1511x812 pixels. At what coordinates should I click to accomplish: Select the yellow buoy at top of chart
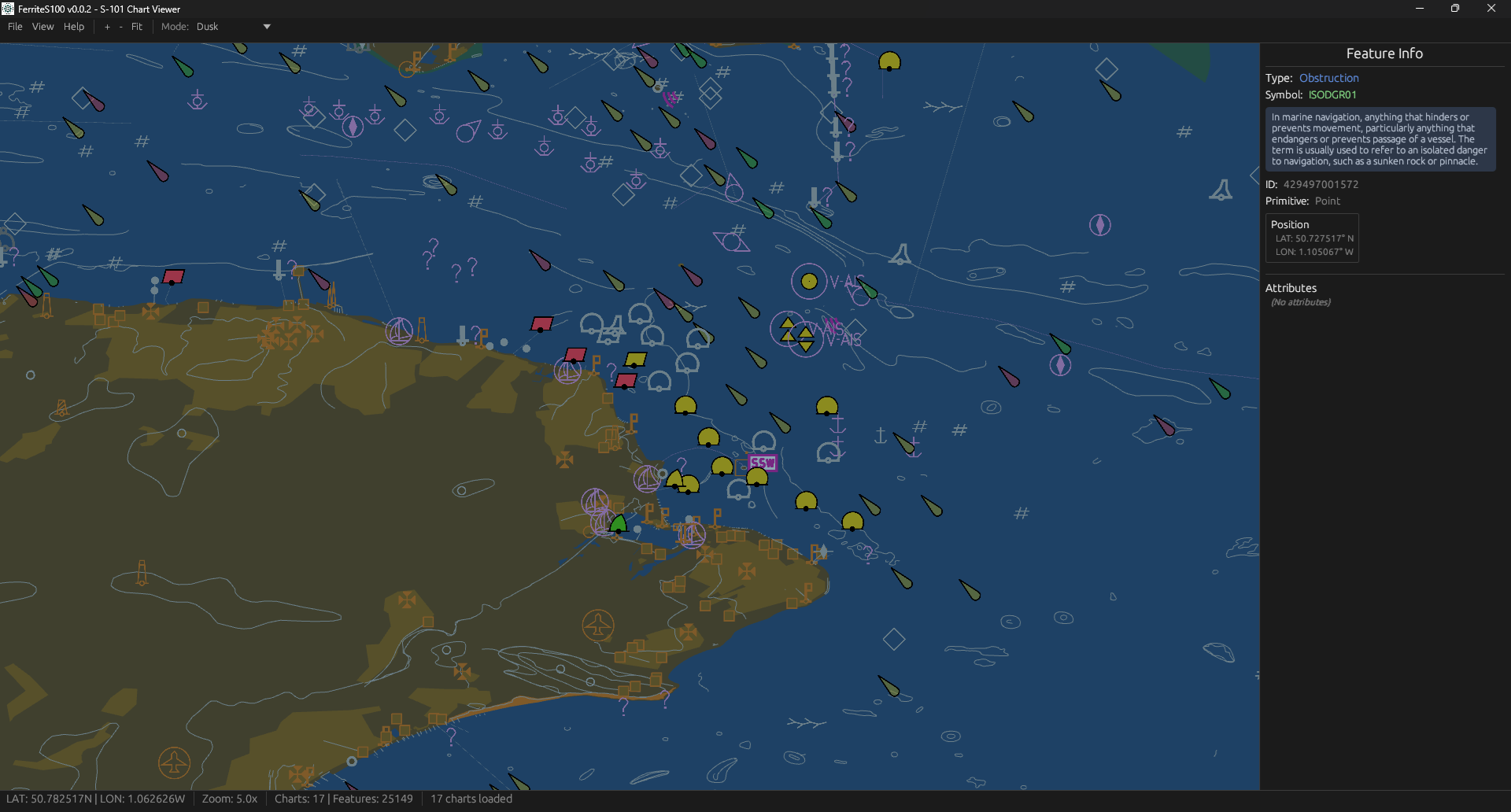click(889, 61)
